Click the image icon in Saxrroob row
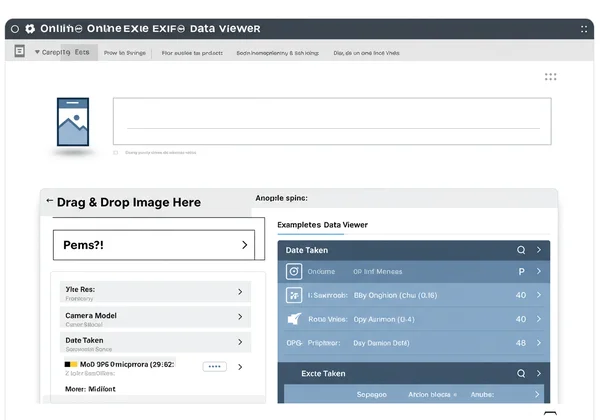 click(294, 295)
